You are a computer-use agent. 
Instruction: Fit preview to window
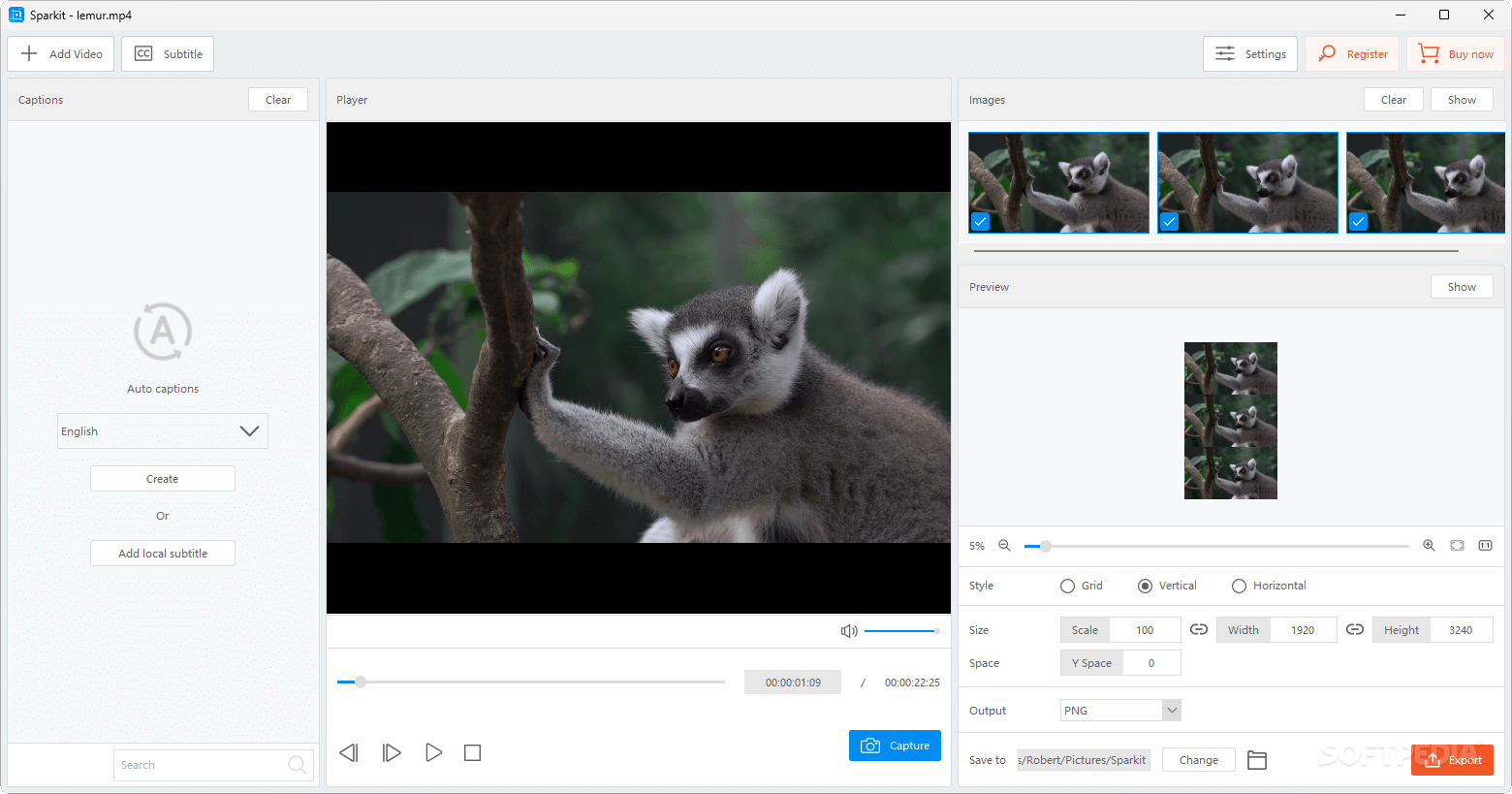click(1457, 546)
